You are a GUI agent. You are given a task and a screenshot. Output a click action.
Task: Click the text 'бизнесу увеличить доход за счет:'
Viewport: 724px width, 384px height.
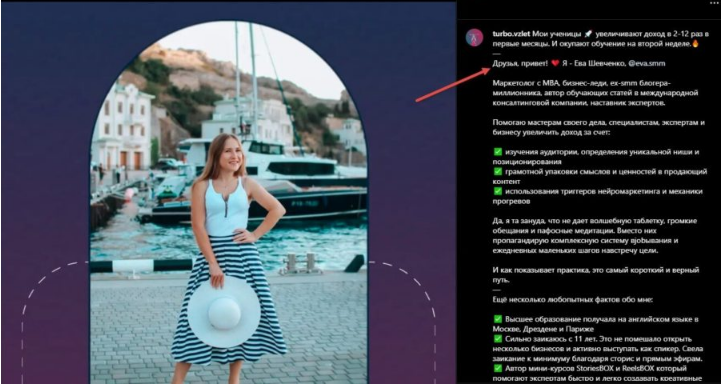[551, 132]
